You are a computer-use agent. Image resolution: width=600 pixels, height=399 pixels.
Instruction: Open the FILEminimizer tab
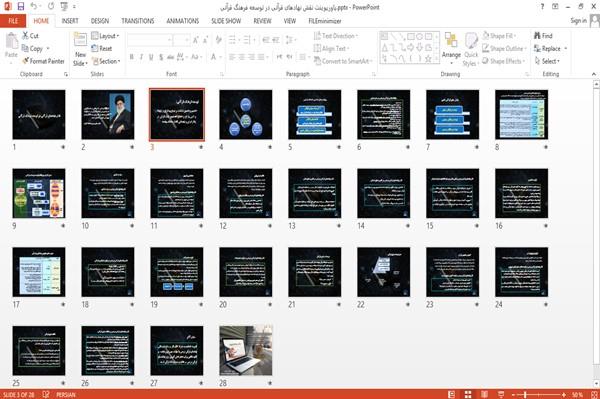[x=325, y=21]
